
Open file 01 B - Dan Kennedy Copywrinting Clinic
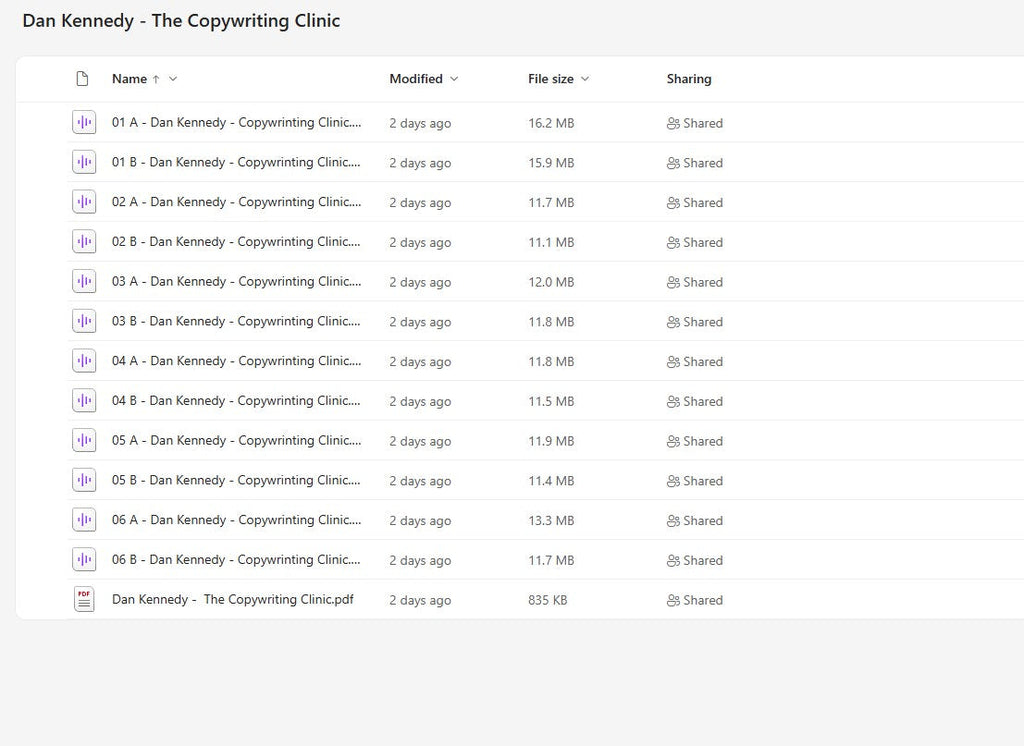(236, 163)
